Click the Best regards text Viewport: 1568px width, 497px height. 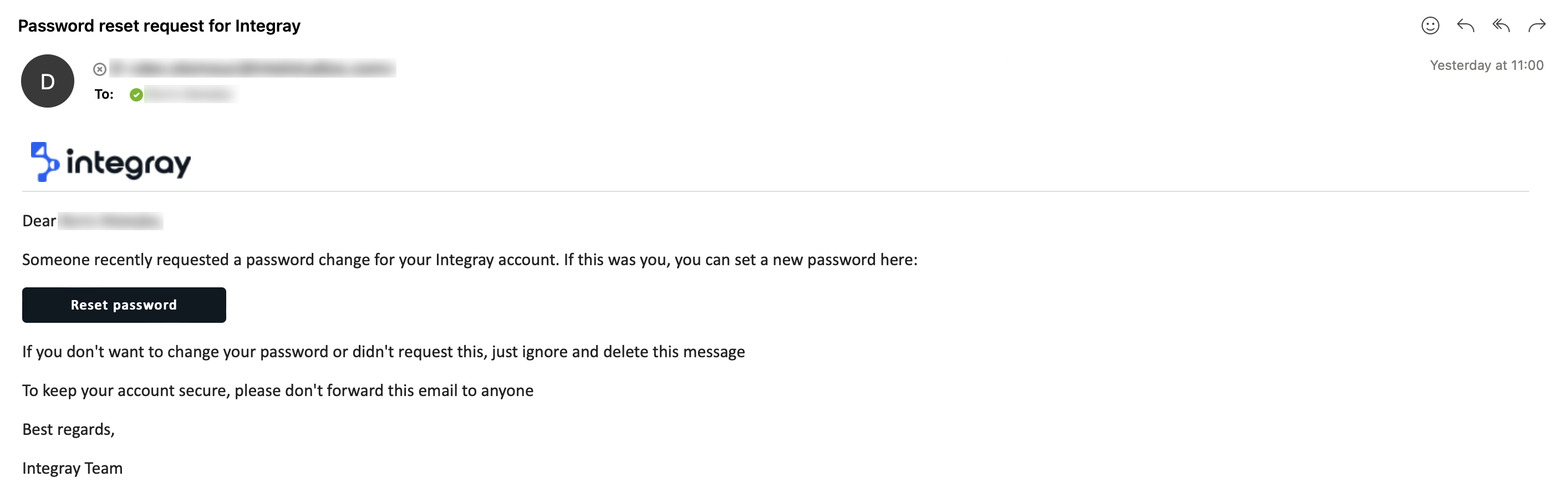[67, 429]
